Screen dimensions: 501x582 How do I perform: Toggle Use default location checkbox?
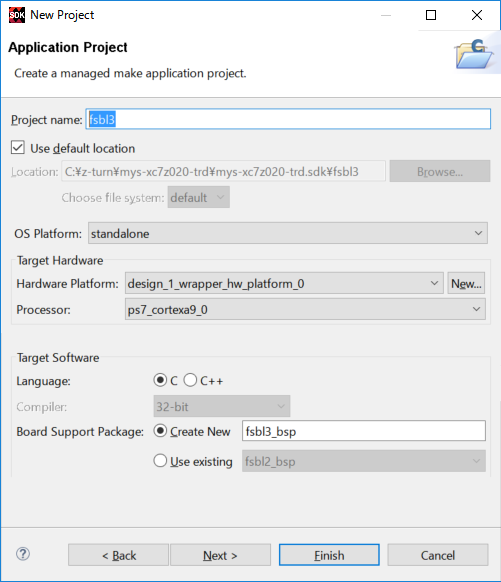(x=18, y=148)
